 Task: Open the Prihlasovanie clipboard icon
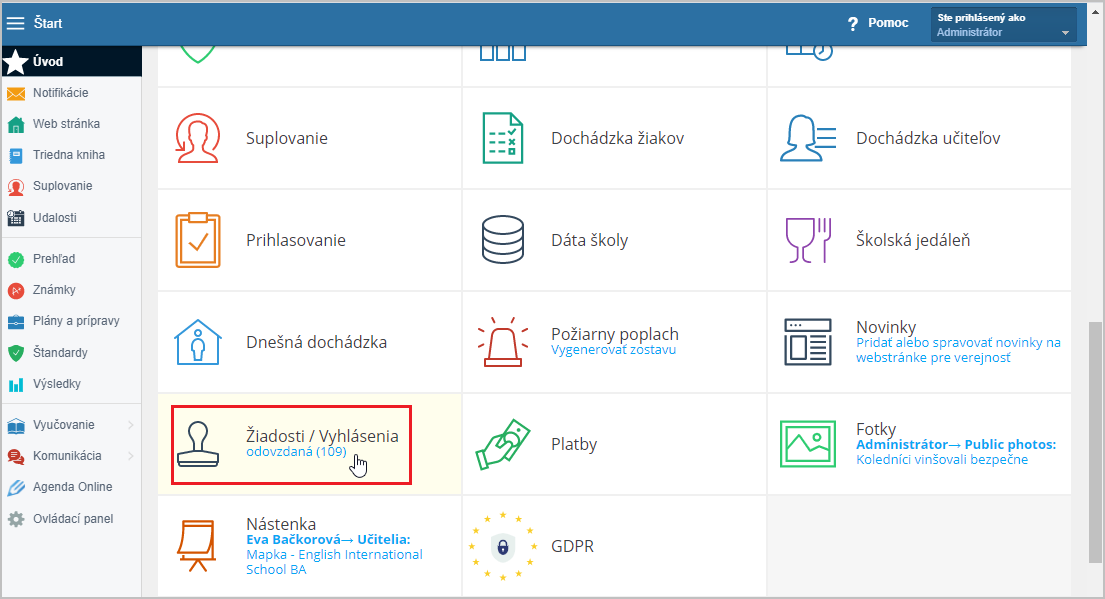click(198, 240)
